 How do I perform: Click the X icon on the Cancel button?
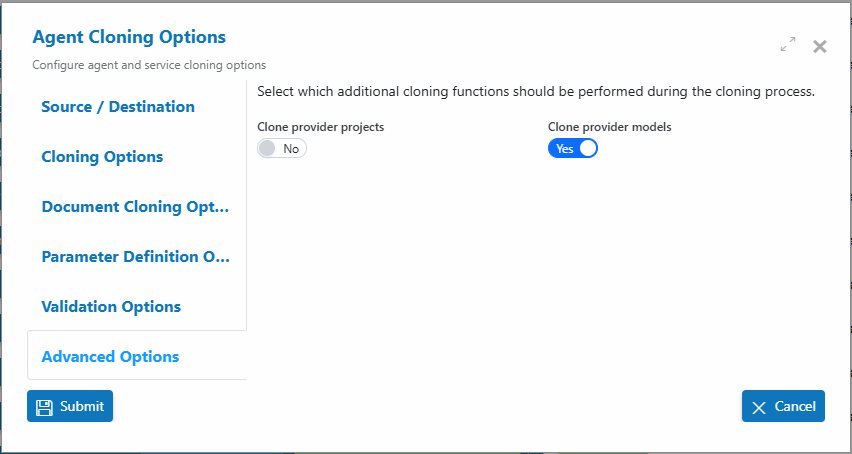point(759,408)
